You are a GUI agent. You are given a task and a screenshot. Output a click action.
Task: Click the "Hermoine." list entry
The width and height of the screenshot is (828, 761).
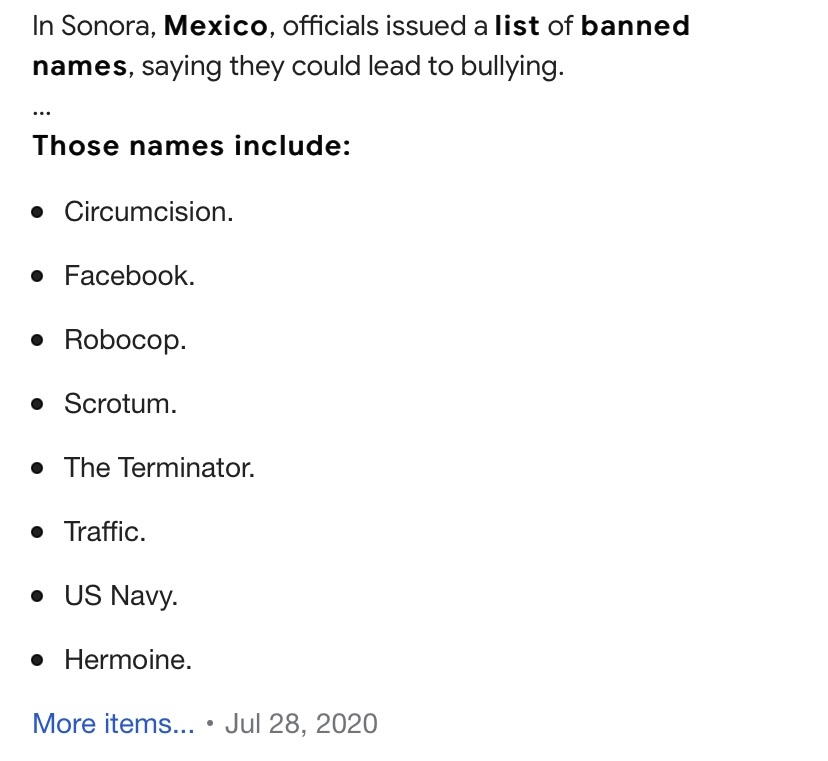(x=128, y=660)
